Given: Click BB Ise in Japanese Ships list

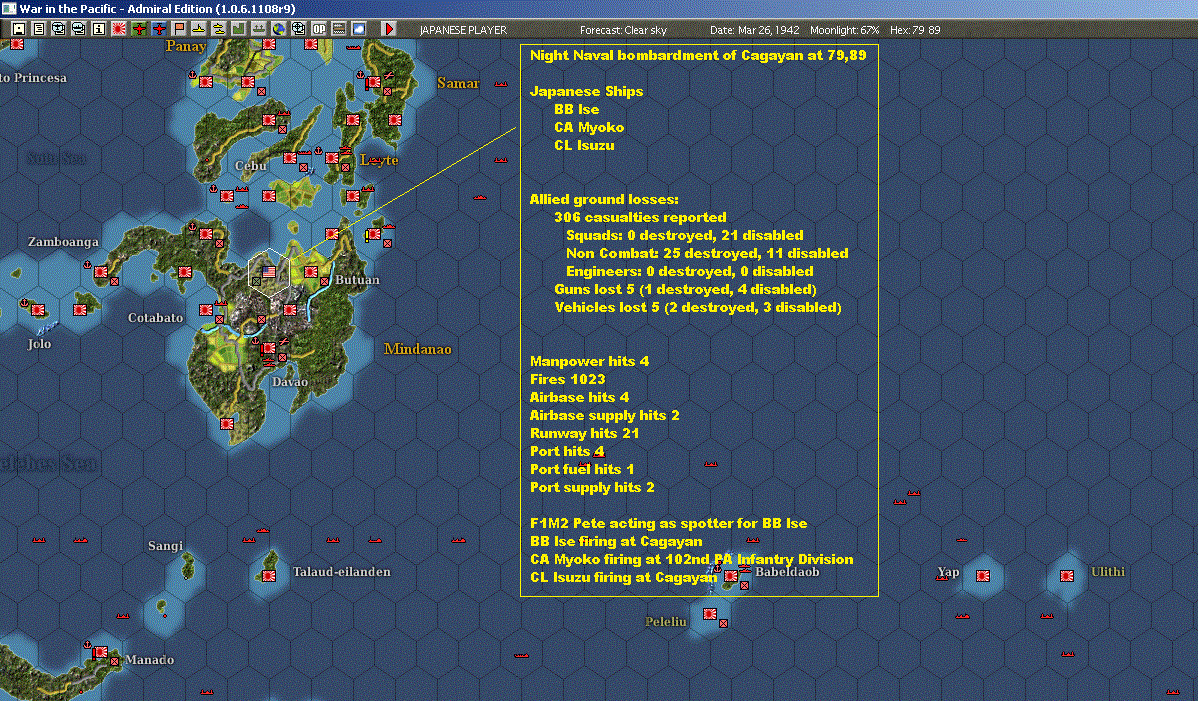Looking at the screenshot, I should (x=576, y=109).
